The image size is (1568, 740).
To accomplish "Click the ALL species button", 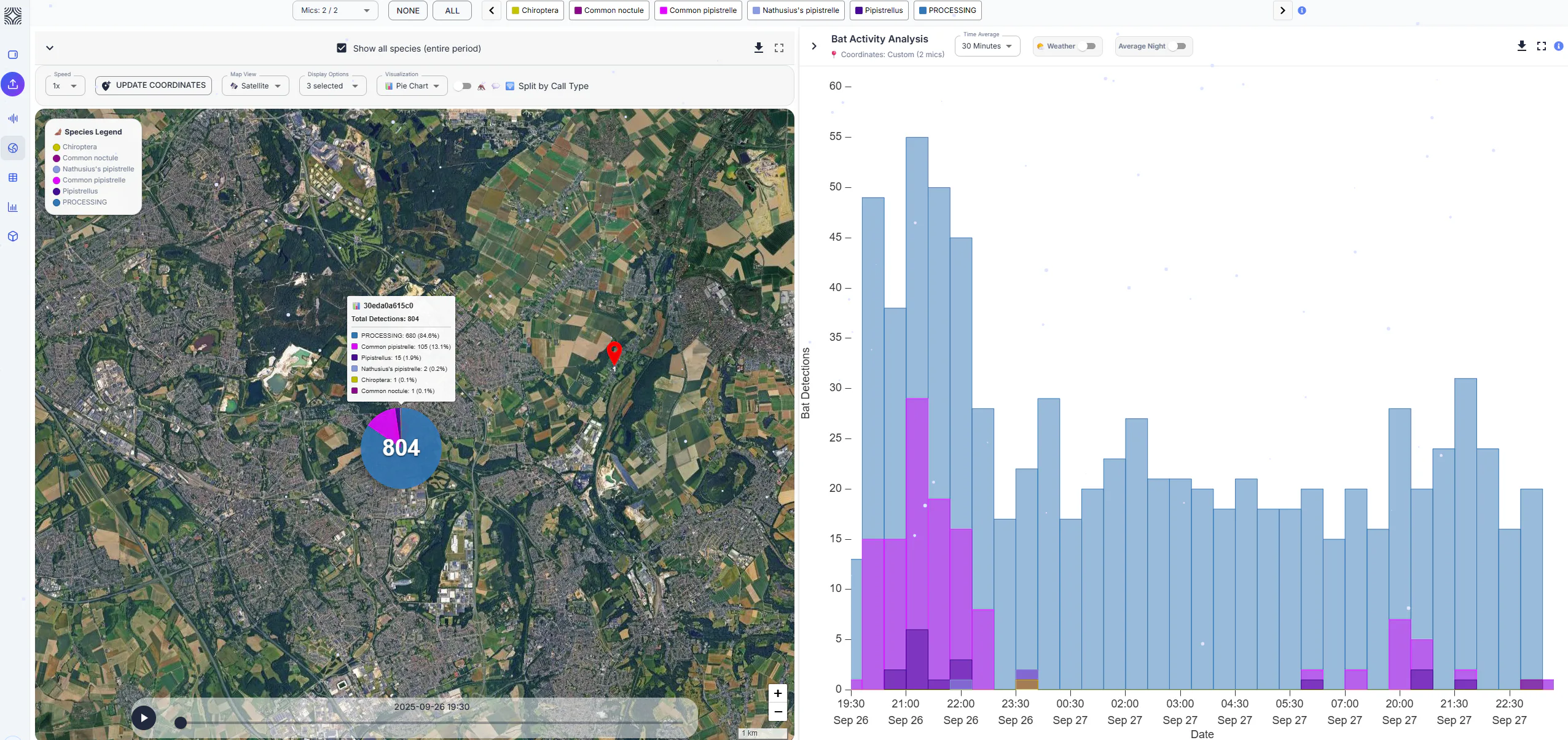I will tap(452, 10).
